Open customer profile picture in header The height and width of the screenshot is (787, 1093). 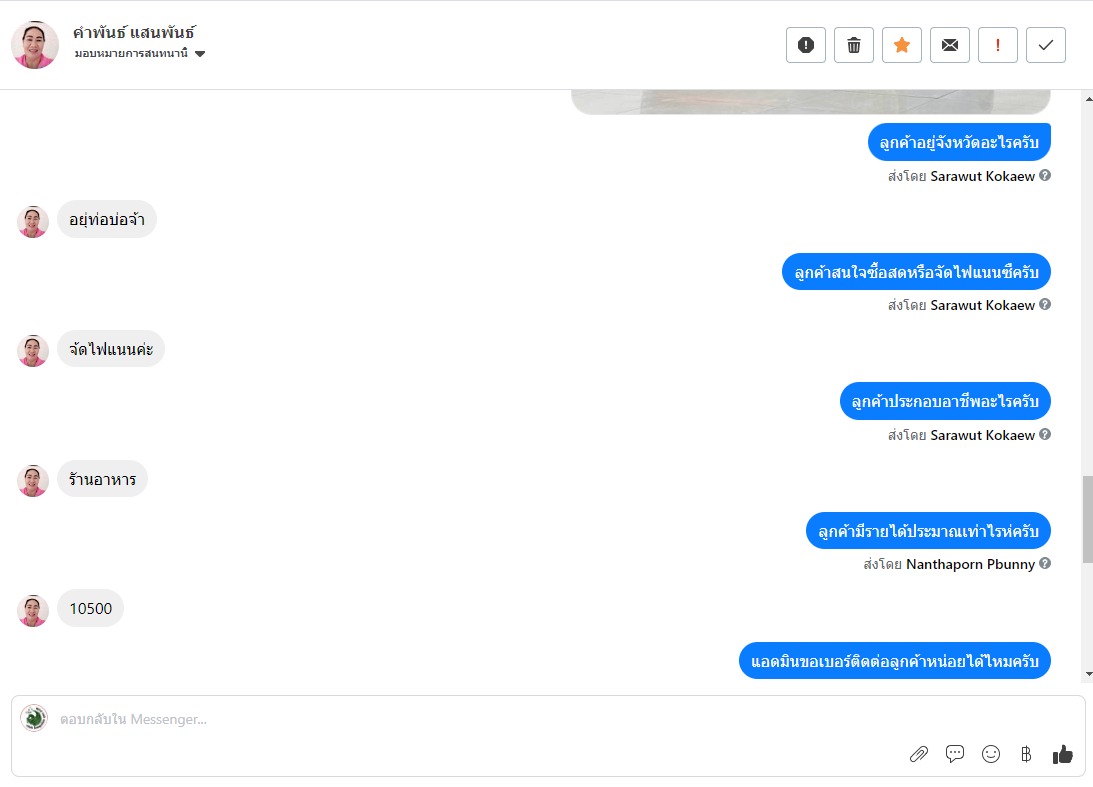tap(35, 45)
